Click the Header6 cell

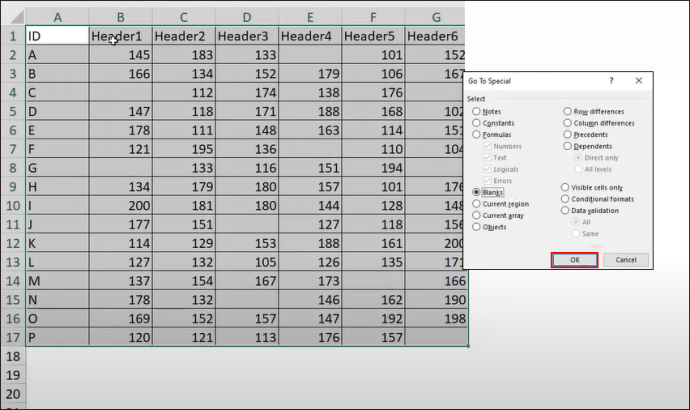(435, 36)
